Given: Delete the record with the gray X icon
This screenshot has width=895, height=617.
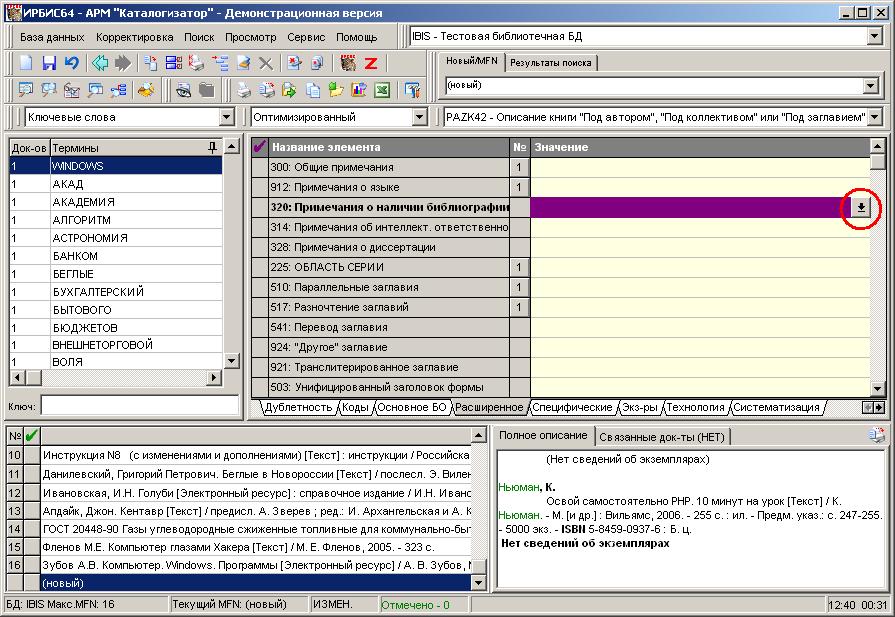Looking at the screenshot, I should click(265, 63).
